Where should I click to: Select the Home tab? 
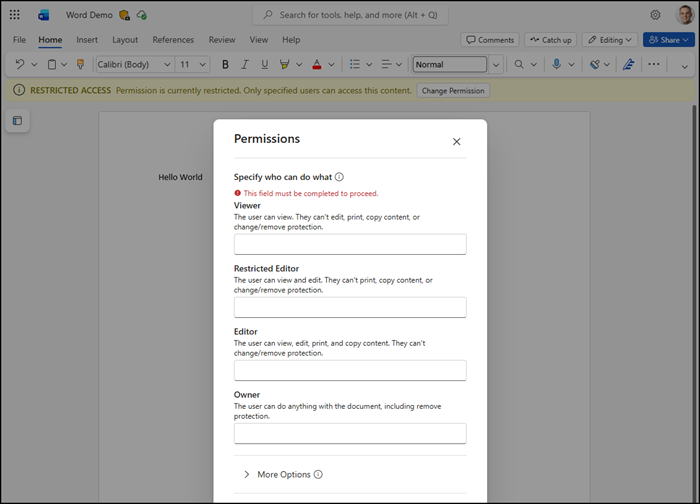coord(50,40)
